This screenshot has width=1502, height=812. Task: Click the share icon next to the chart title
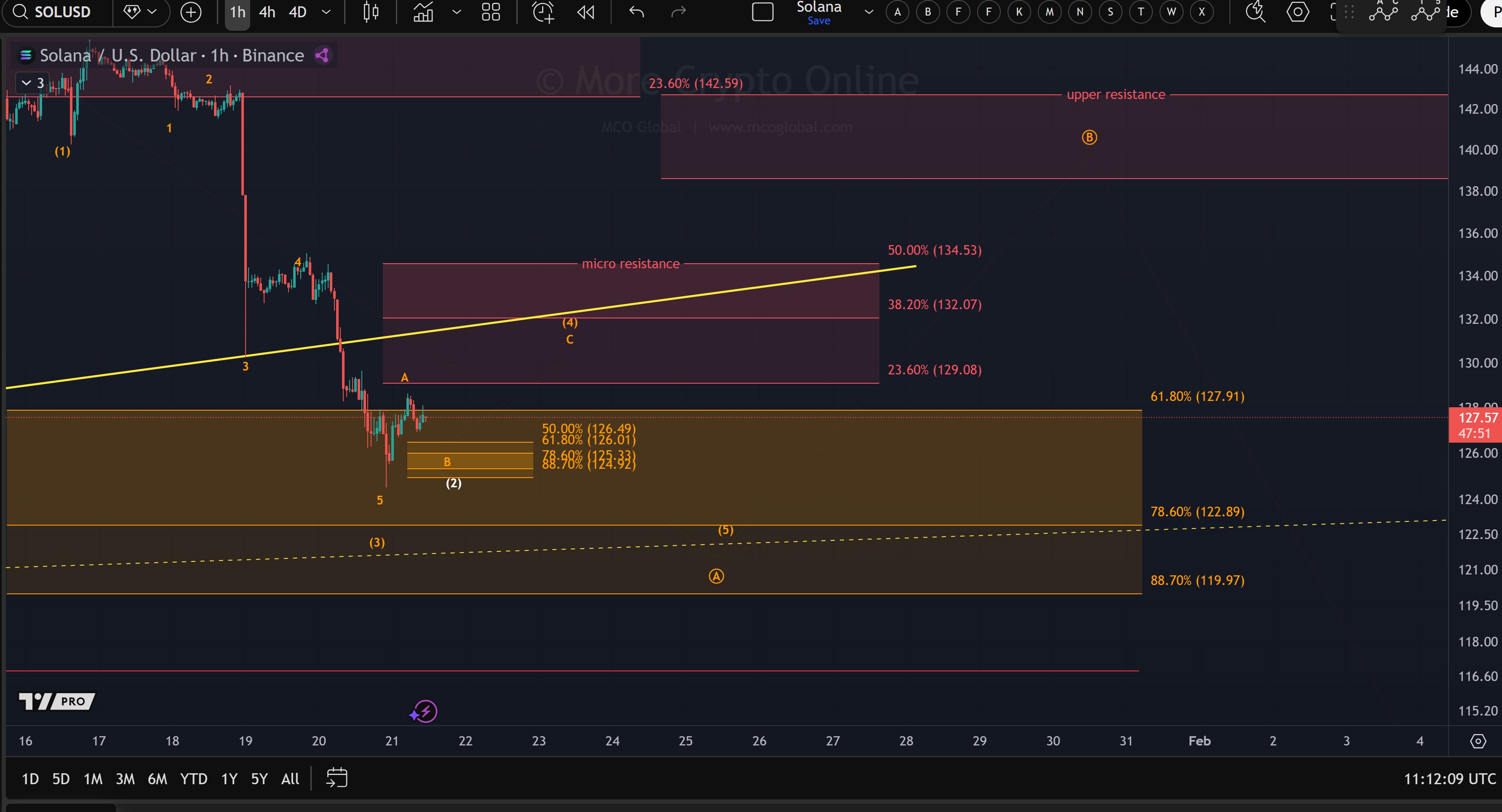pyautogui.click(x=322, y=55)
